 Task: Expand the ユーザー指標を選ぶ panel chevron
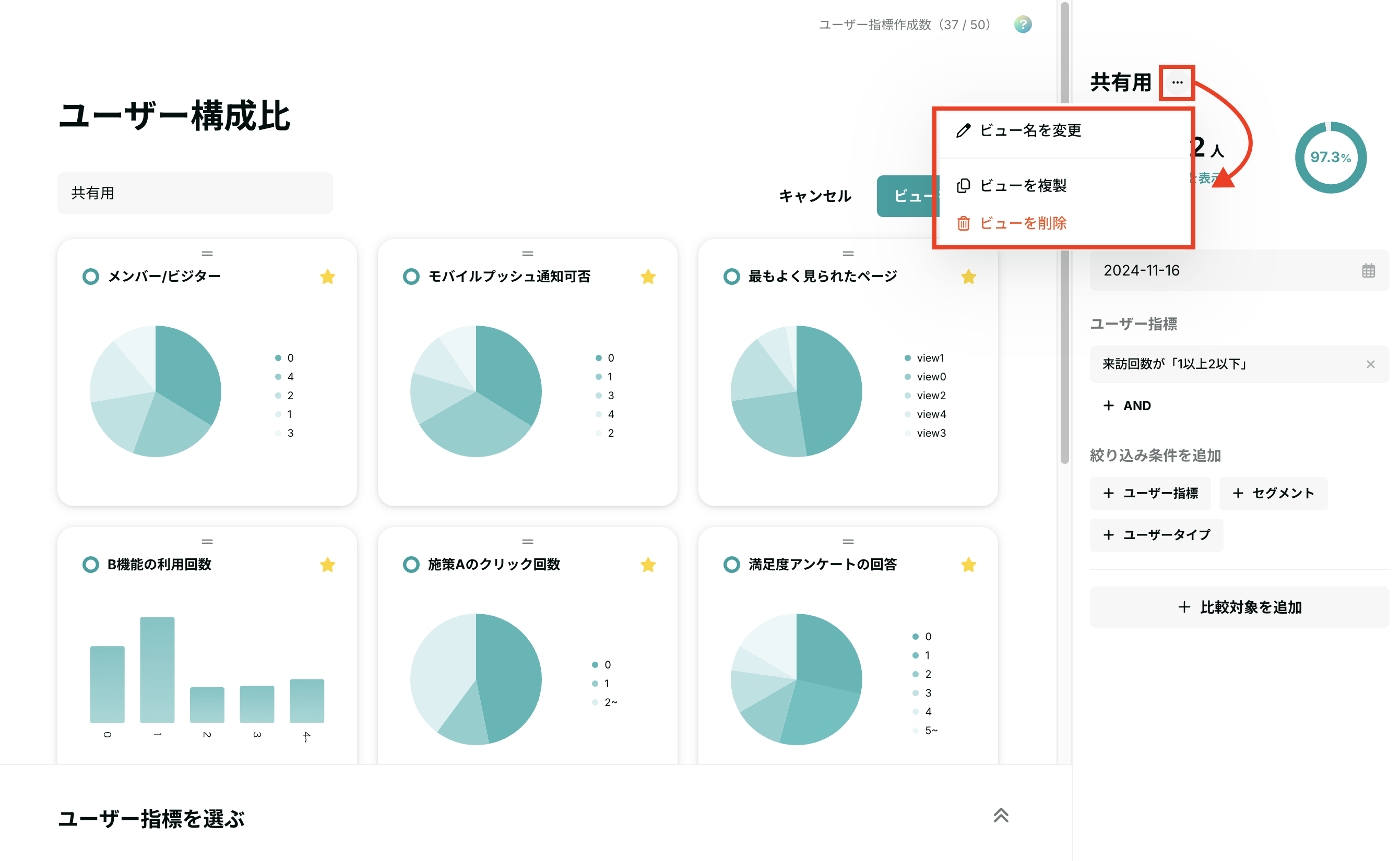1001,816
